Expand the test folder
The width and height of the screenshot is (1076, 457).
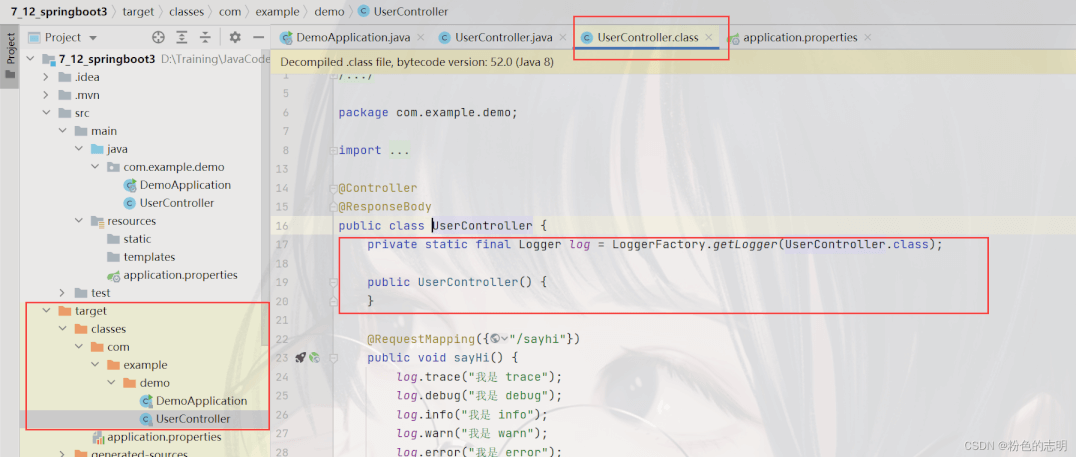point(62,293)
